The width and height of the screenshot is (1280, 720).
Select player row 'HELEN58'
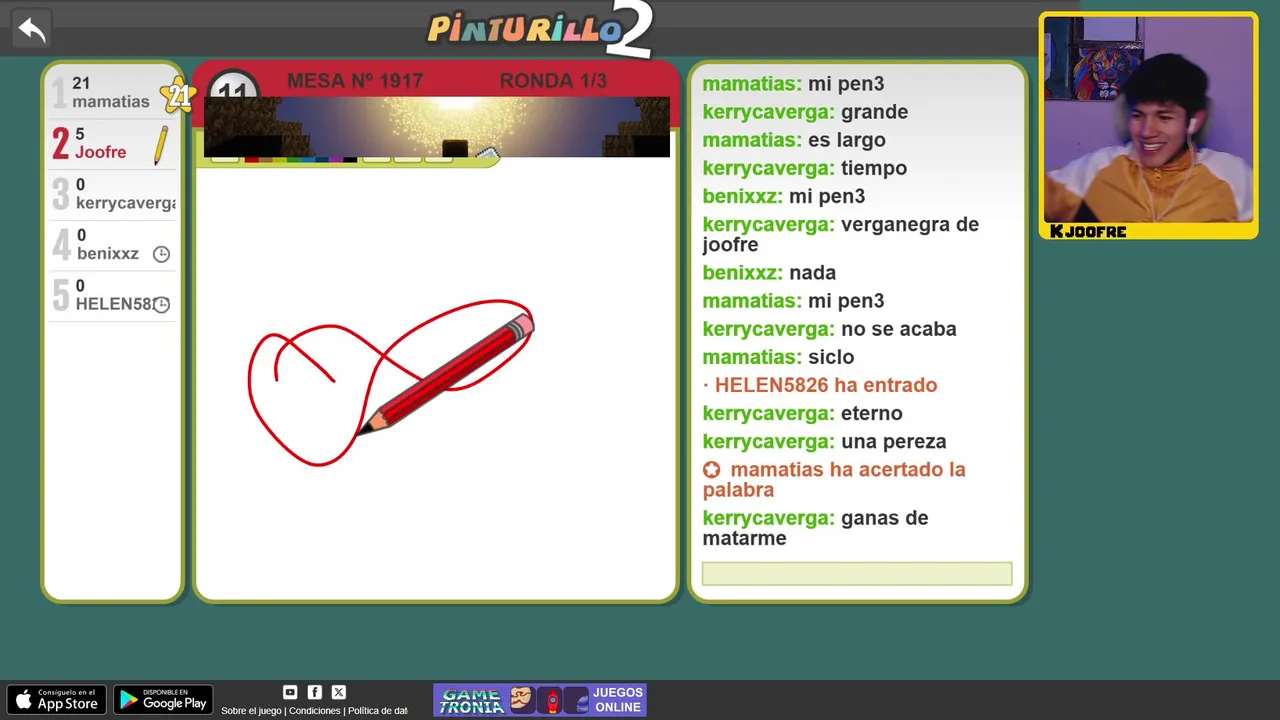point(113,295)
